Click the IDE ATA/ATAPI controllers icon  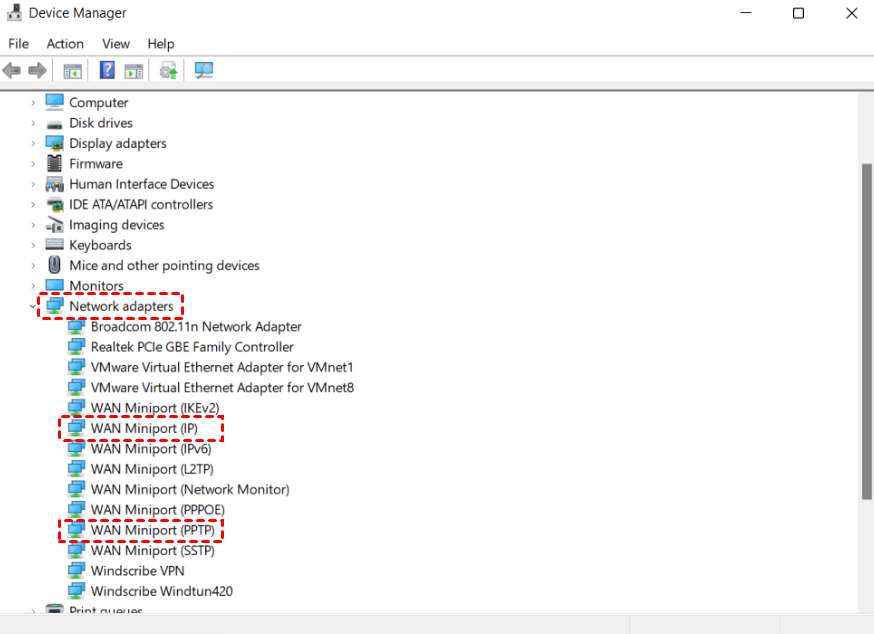pos(55,205)
